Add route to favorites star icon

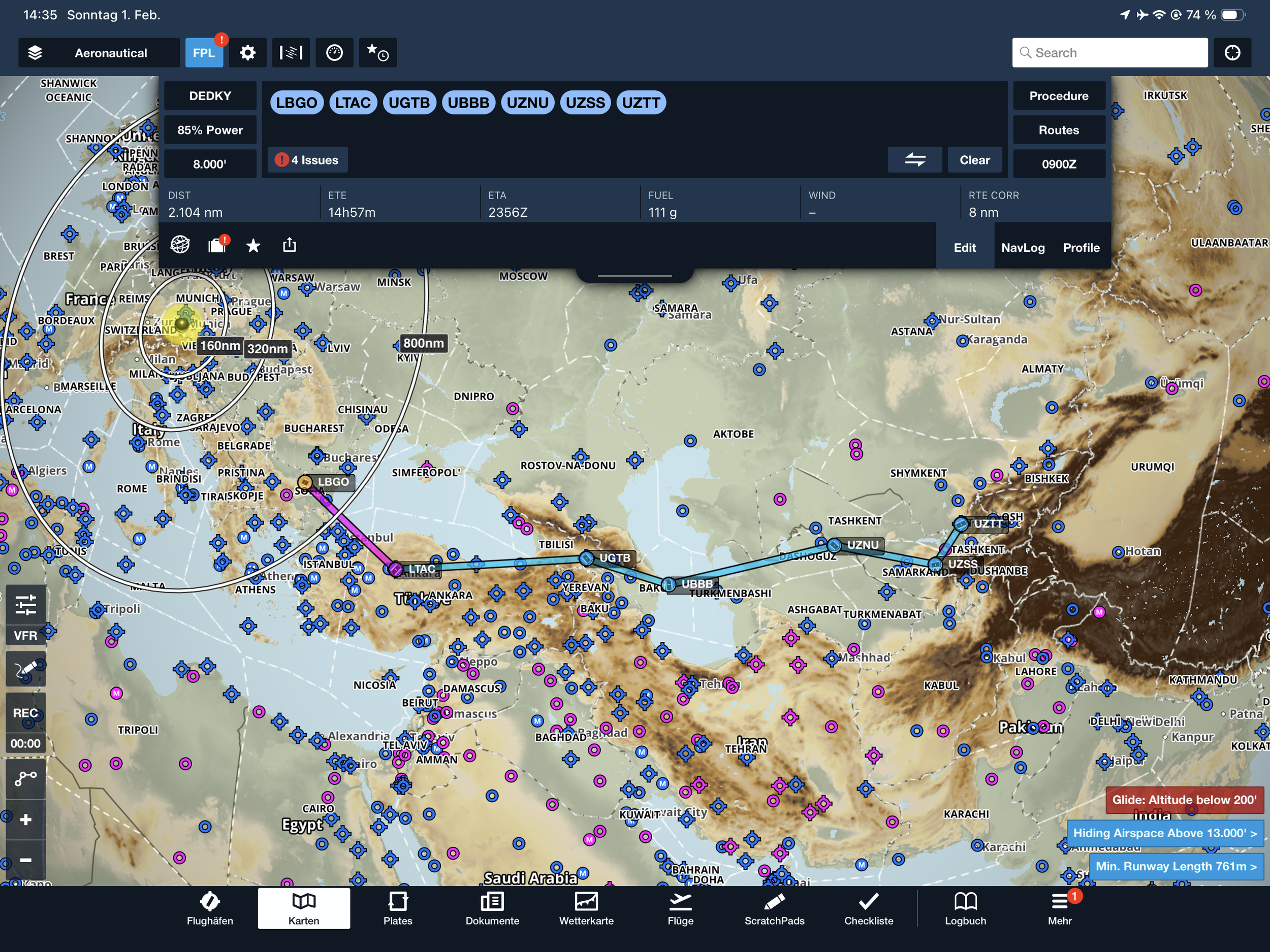tap(252, 246)
